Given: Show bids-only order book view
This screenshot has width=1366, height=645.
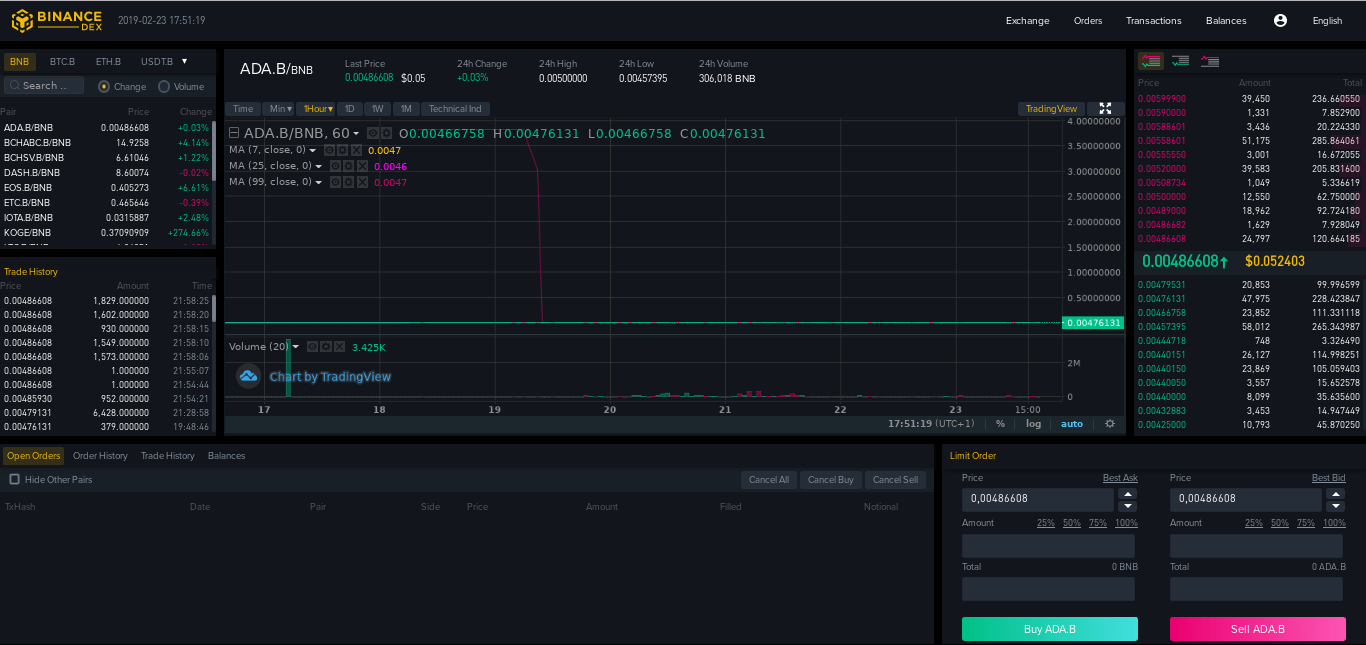Looking at the screenshot, I should click(1180, 61).
